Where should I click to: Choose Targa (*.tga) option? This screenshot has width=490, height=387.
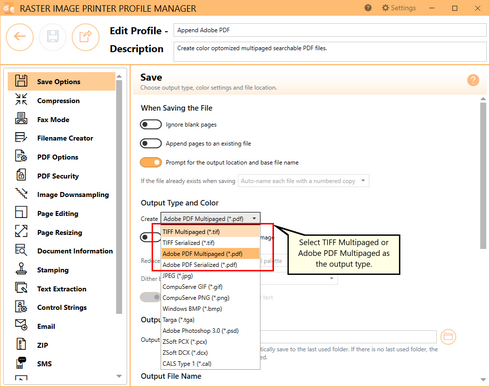[210, 320]
